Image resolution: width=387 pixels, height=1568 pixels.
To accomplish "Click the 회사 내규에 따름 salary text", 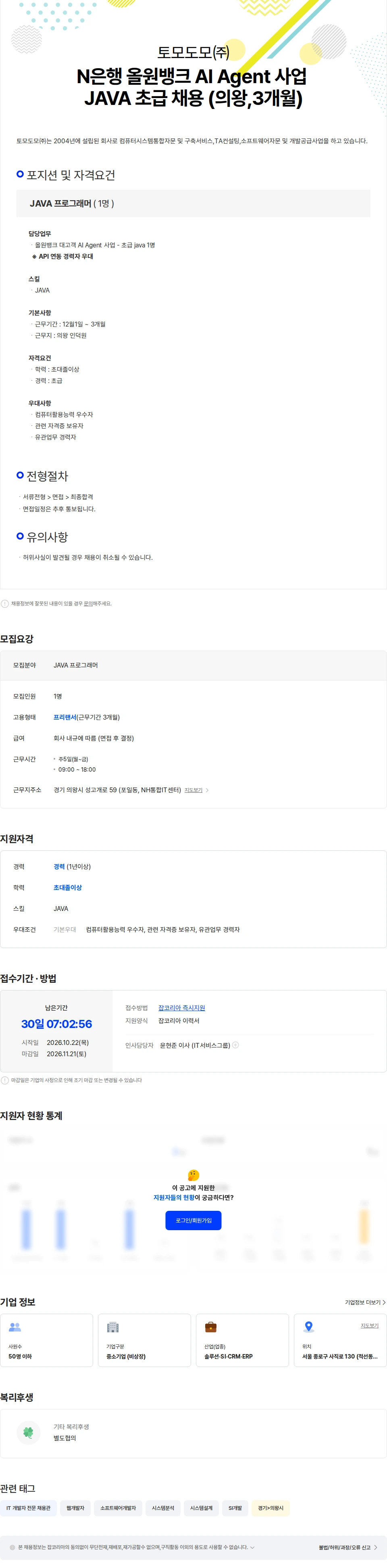I will (x=94, y=738).
